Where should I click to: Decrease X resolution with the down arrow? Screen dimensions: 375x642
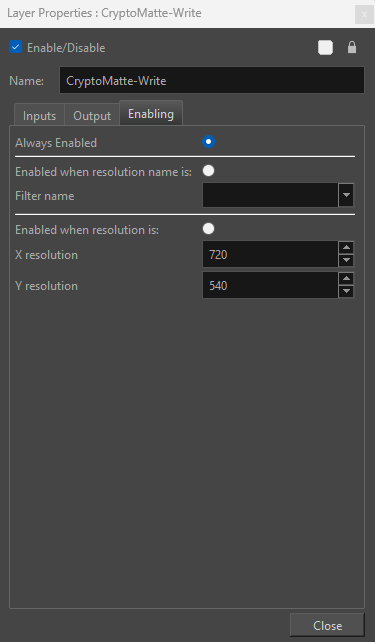(346, 260)
